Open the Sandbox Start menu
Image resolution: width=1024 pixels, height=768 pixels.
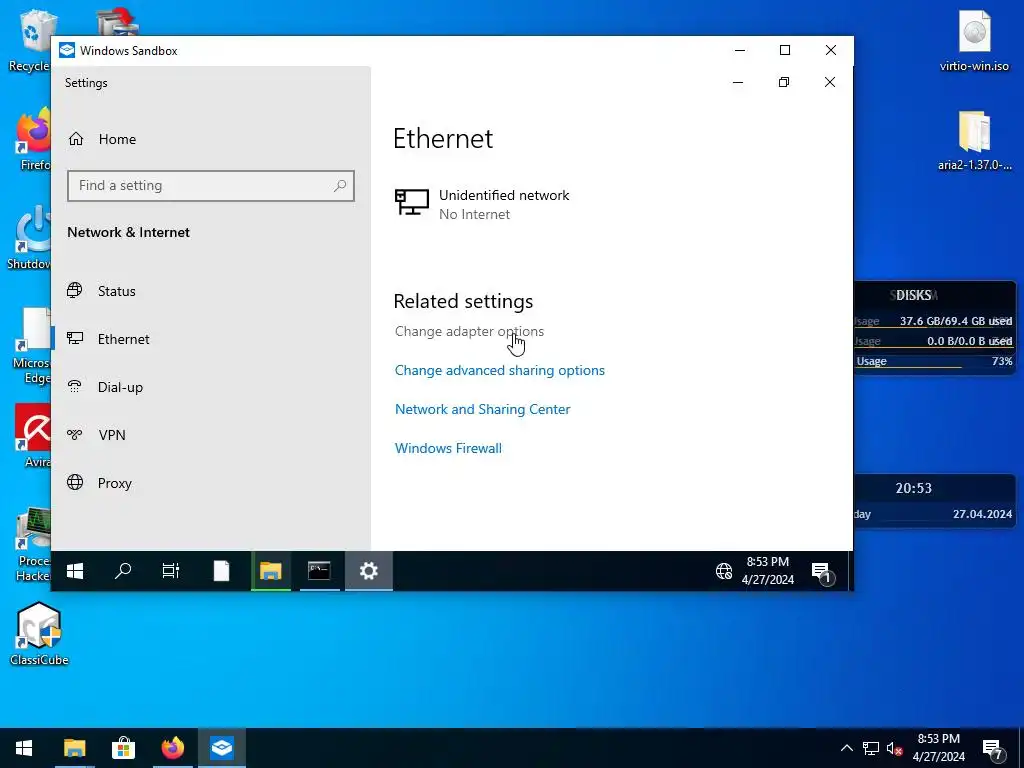tap(75, 571)
